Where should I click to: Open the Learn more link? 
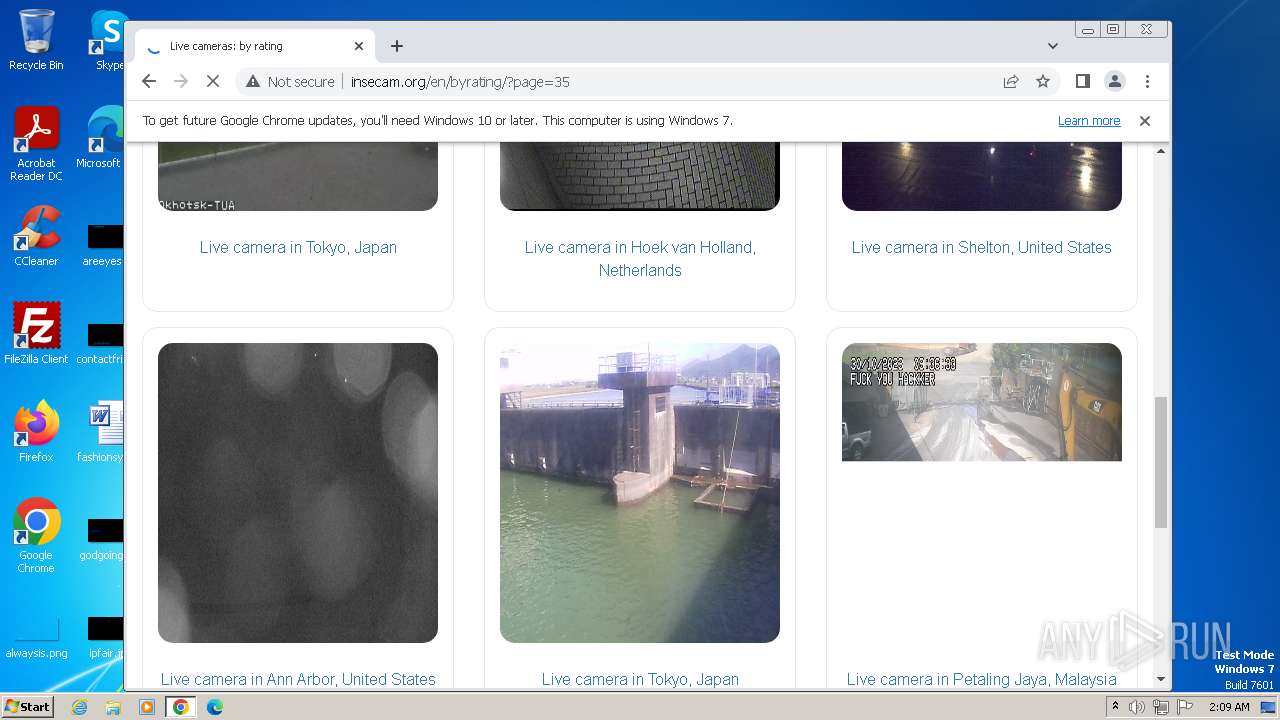[x=1089, y=120]
